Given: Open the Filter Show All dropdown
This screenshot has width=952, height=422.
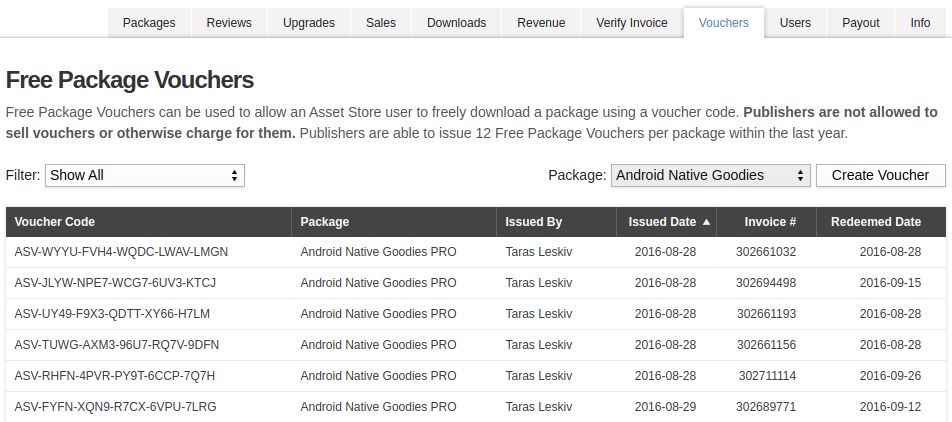Looking at the screenshot, I should (x=144, y=175).
